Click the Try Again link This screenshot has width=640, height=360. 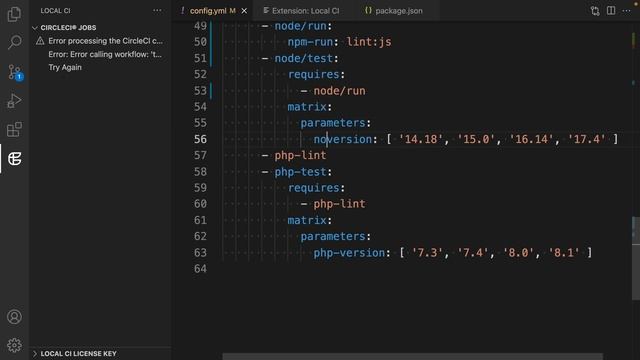65,67
